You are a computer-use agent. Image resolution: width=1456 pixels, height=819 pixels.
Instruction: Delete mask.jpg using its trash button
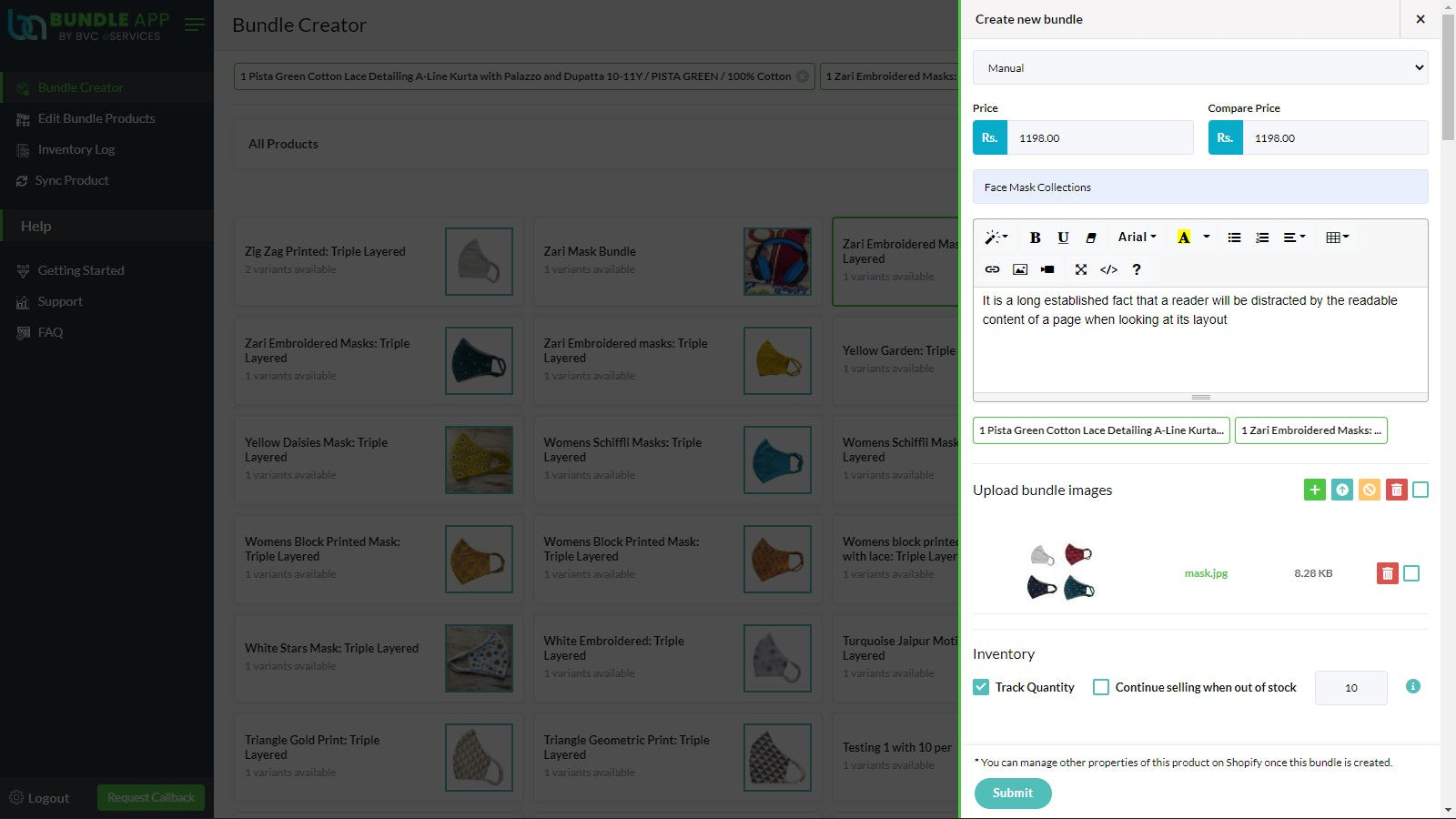(1388, 573)
